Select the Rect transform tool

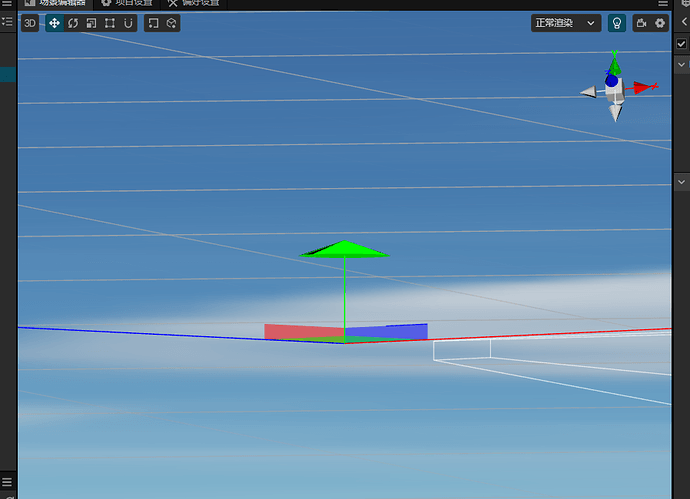click(x=110, y=23)
